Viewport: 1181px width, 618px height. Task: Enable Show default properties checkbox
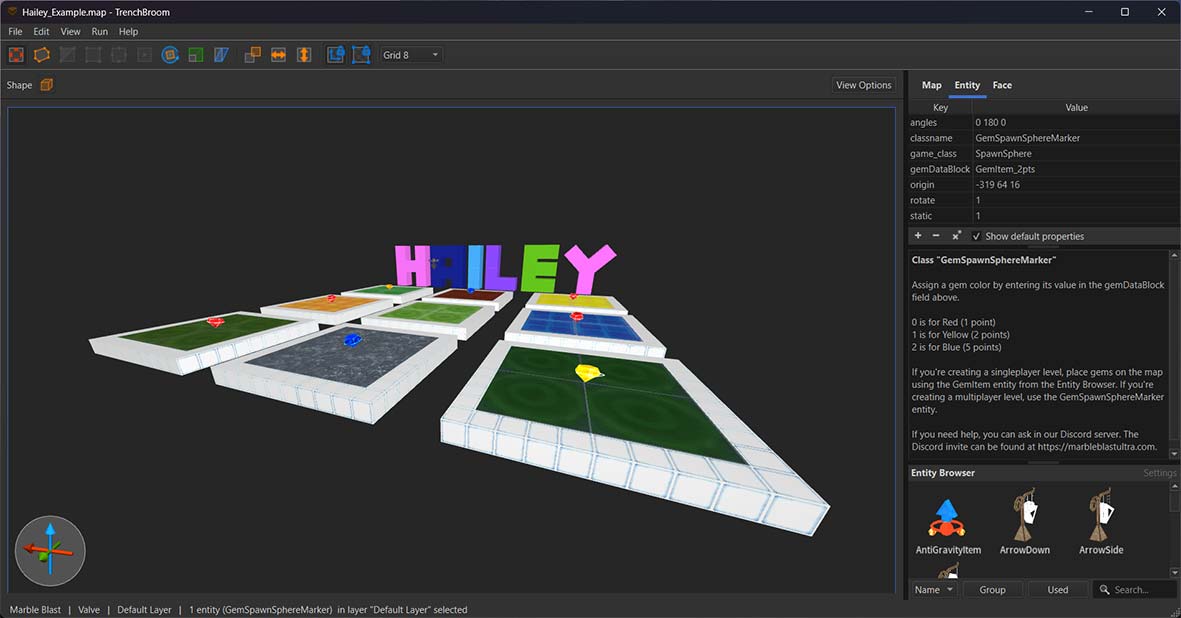(975, 236)
